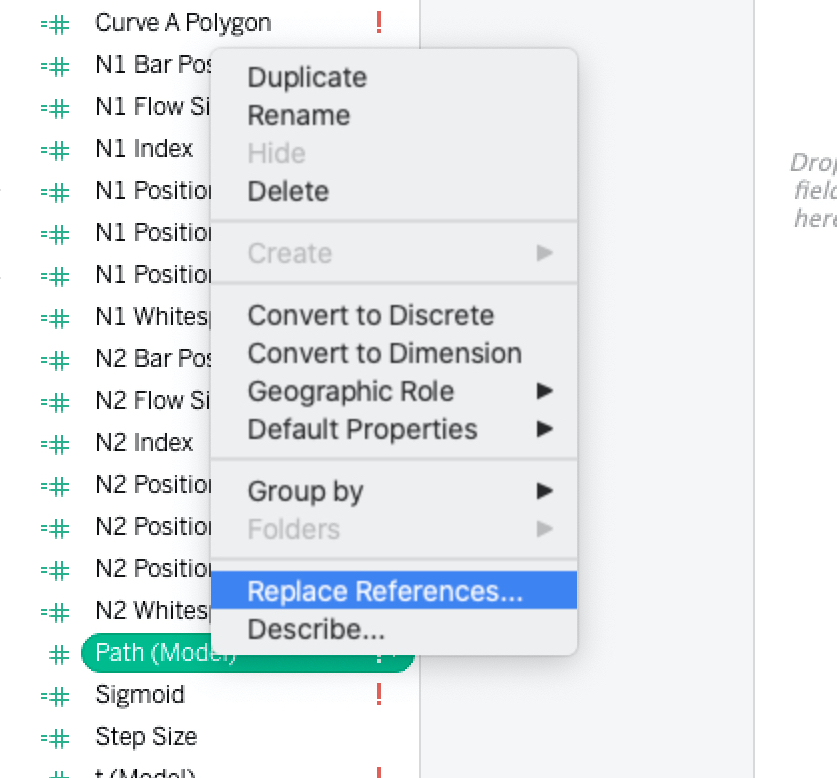Select the Step Size field
Viewport: 837px width, 778px height.
146,737
